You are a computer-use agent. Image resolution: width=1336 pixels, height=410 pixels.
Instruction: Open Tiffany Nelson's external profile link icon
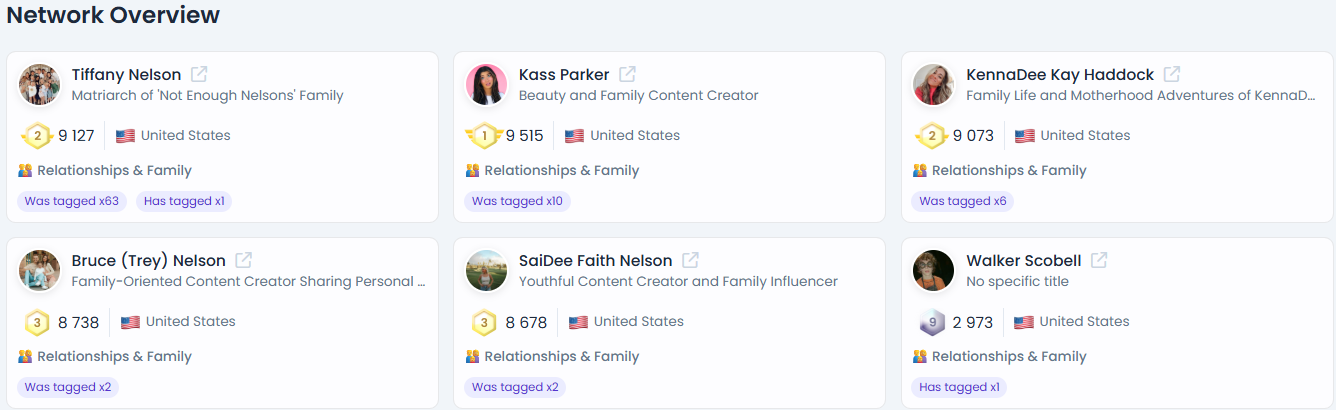pos(199,74)
